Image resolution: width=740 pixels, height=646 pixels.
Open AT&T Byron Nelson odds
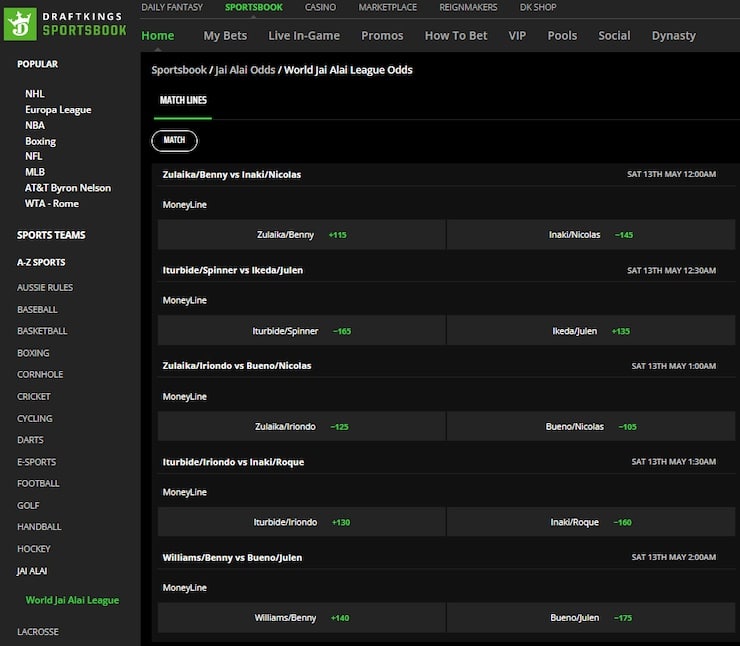point(68,188)
